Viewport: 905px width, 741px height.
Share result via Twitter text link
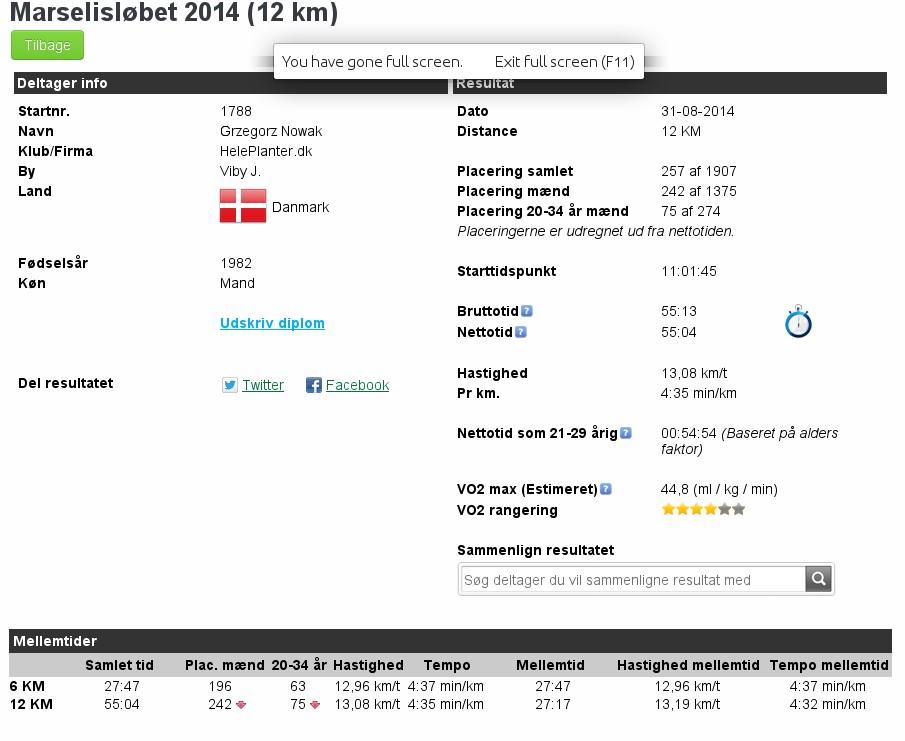263,385
